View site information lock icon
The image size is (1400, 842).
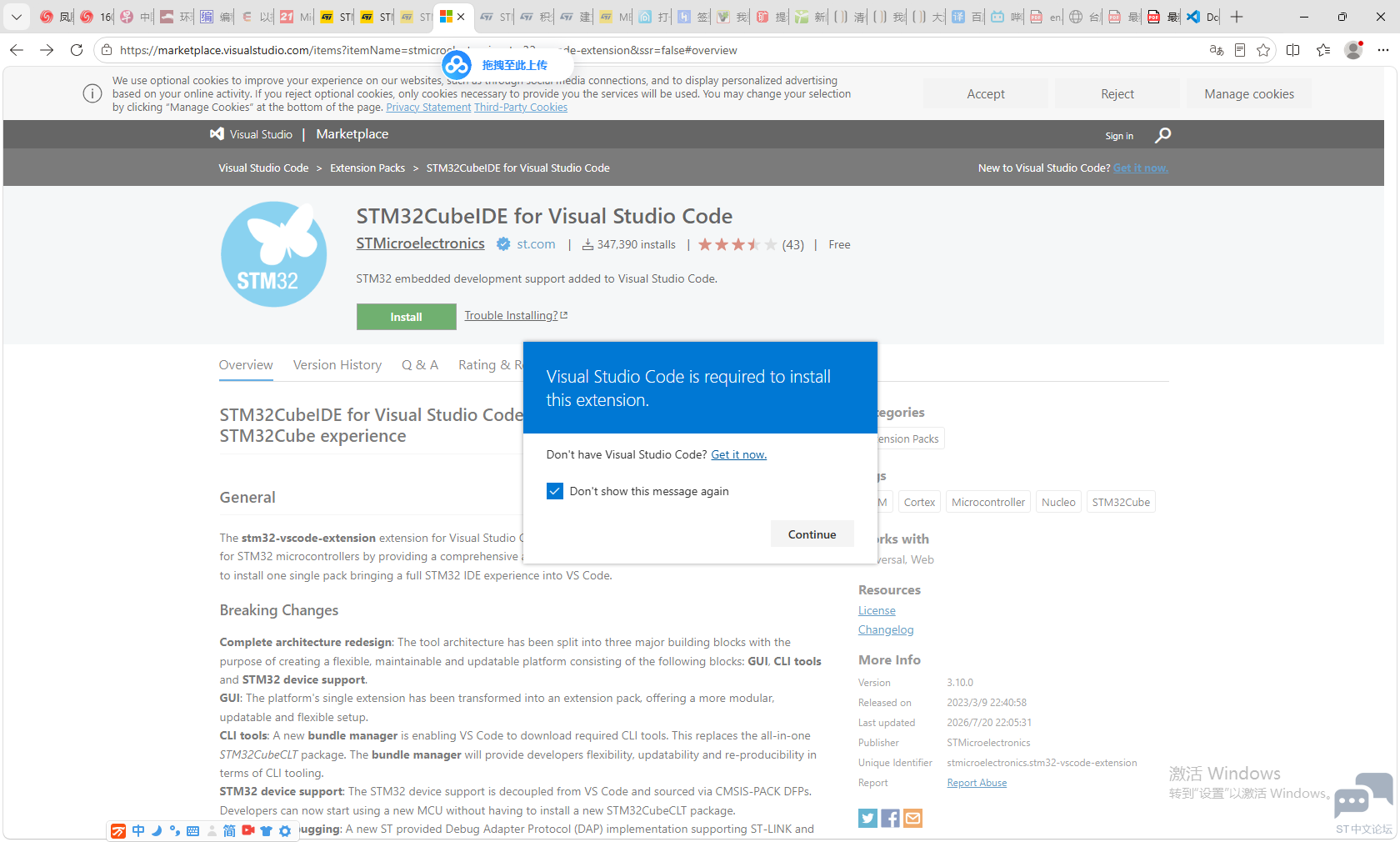pyautogui.click(x=107, y=50)
